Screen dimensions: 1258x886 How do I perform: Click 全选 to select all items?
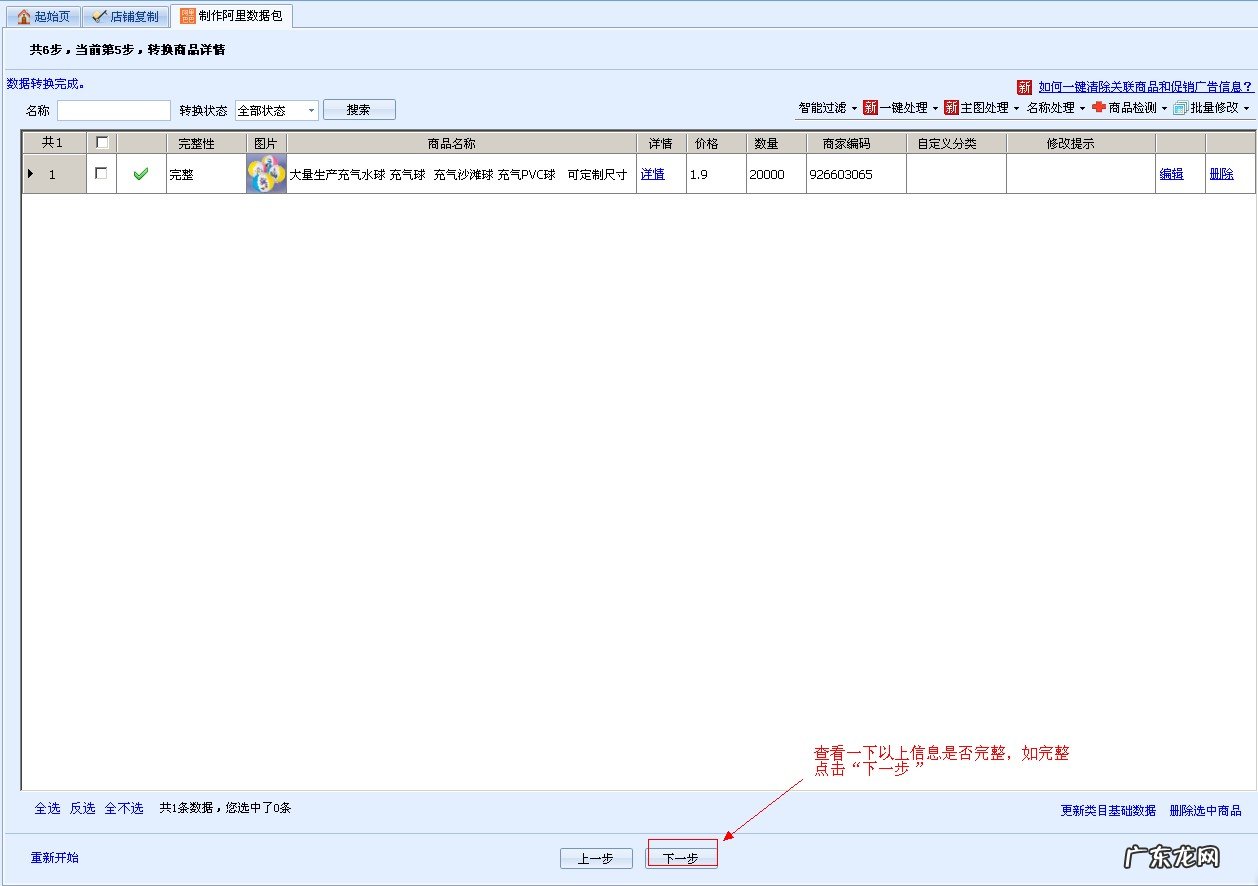point(47,808)
